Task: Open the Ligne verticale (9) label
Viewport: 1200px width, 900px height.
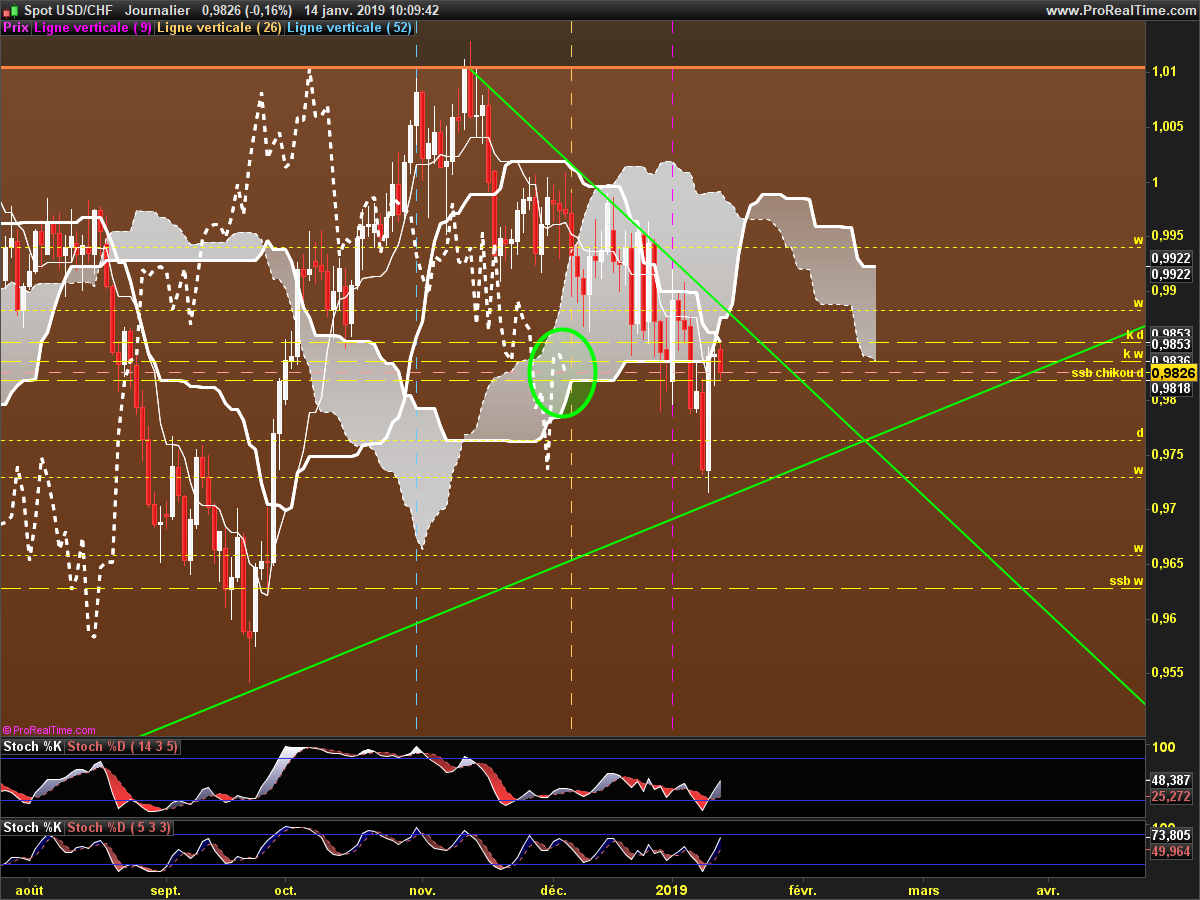Action: (x=93, y=28)
